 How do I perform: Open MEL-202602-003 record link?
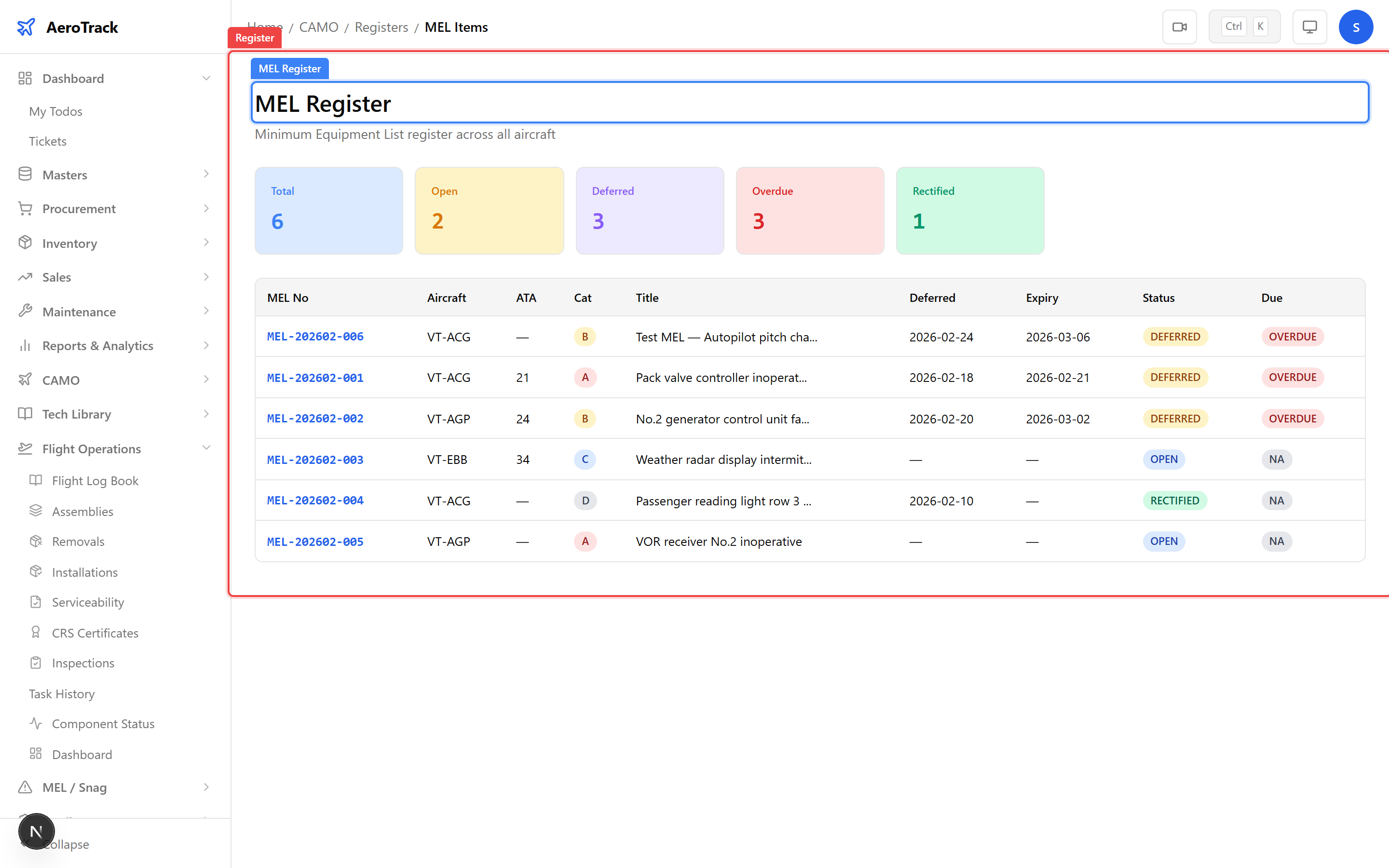[x=314, y=459]
